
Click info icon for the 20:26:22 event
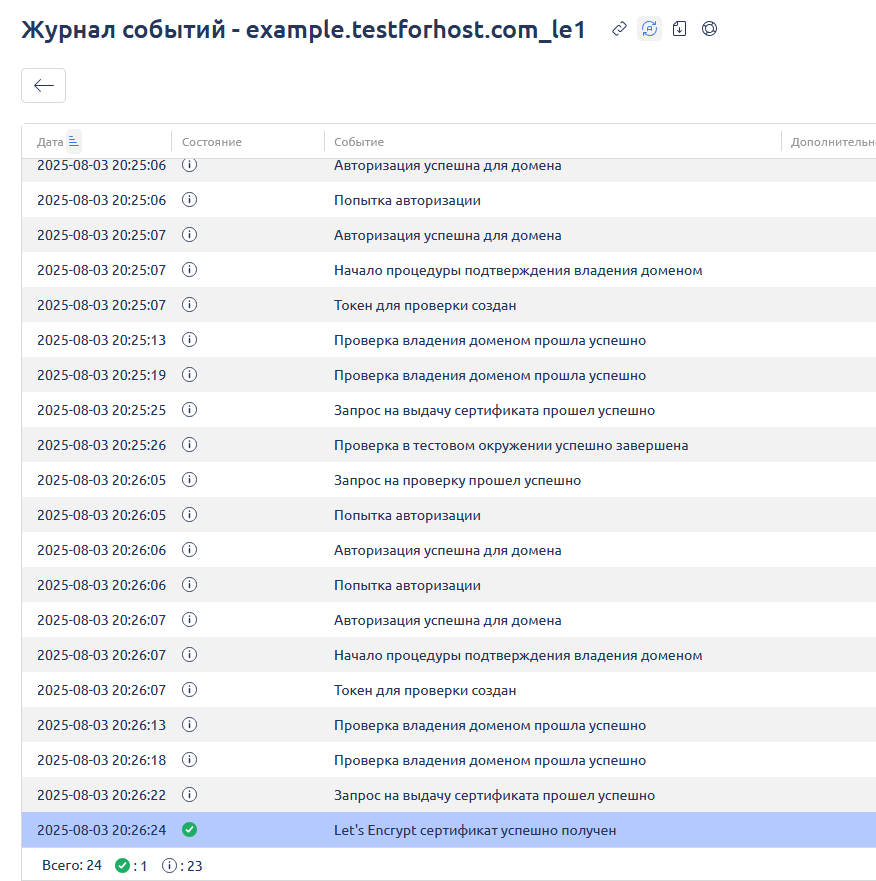coord(189,795)
